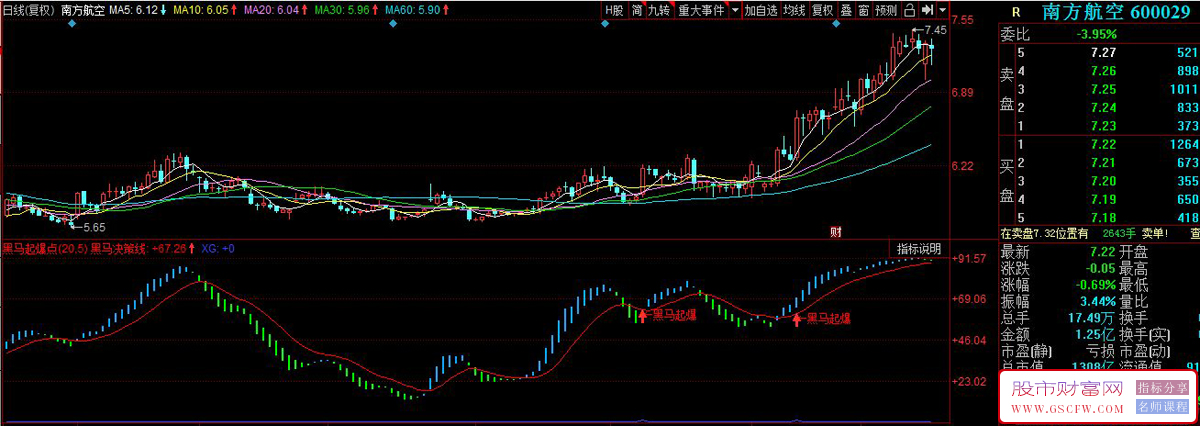
Task: Select the MA10: 6.05 label
Action: tap(200, 10)
